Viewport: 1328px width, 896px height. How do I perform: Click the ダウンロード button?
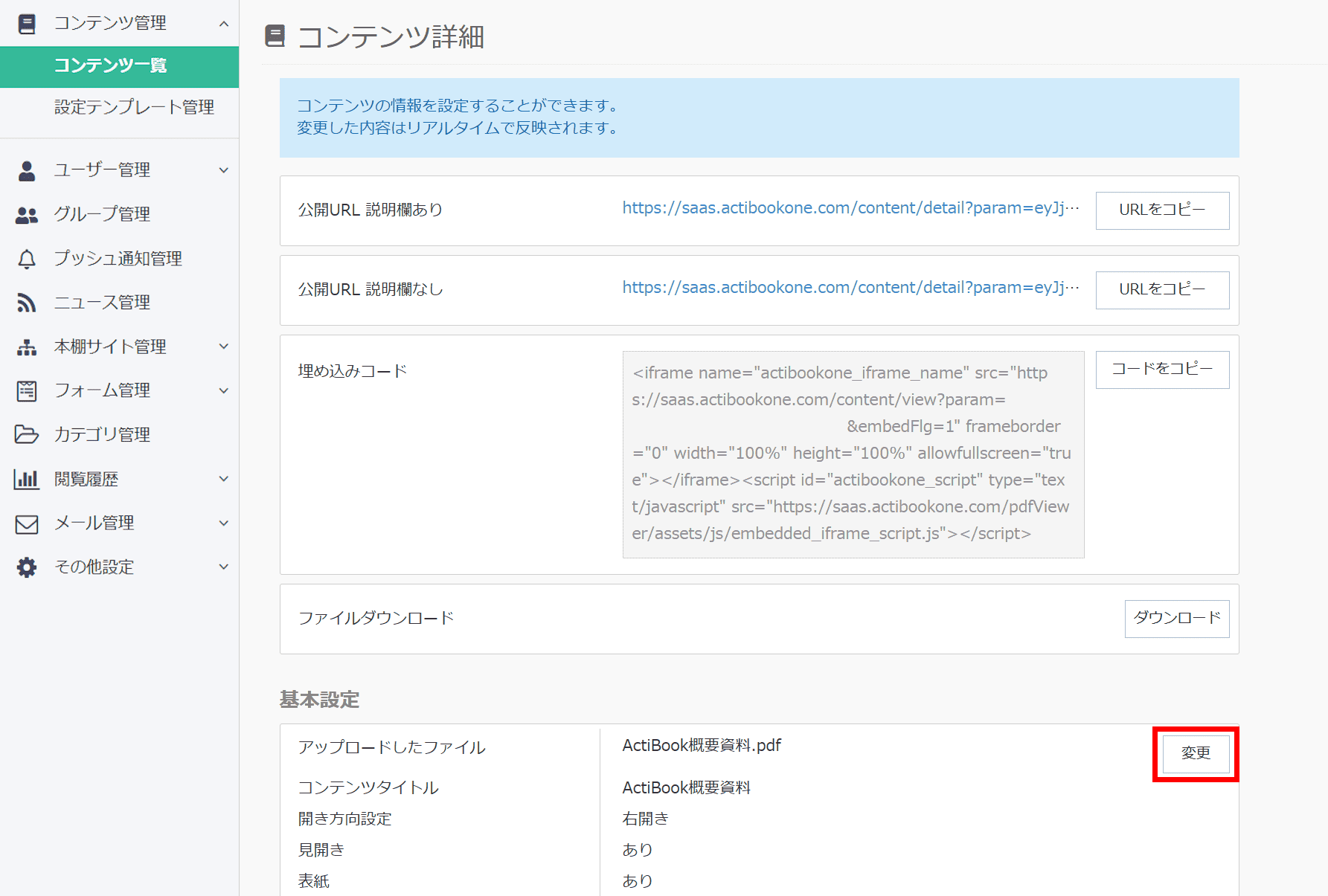coord(1176,619)
